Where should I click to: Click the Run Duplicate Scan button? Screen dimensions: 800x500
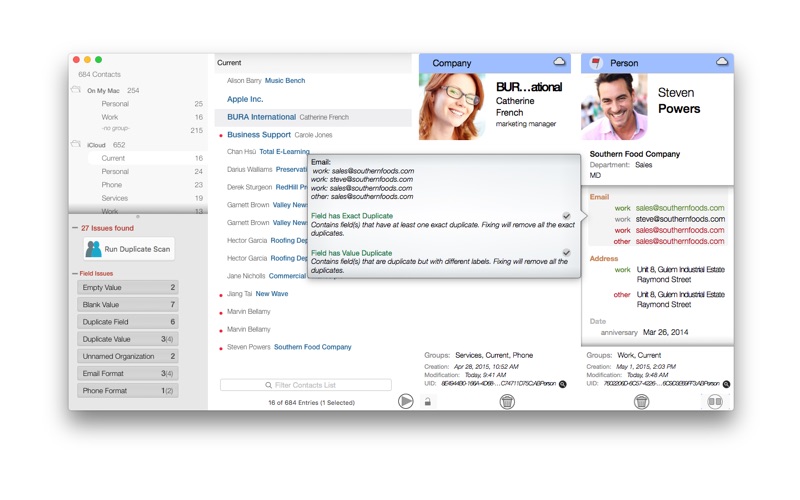[129, 249]
